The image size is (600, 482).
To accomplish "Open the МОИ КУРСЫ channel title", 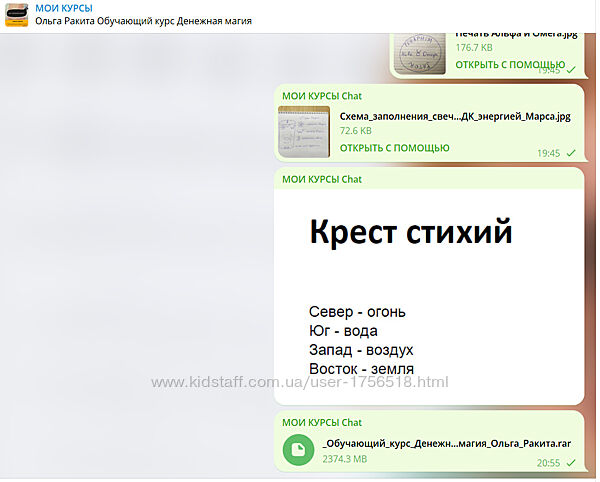I will pyautogui.click(x=63, y=8).
